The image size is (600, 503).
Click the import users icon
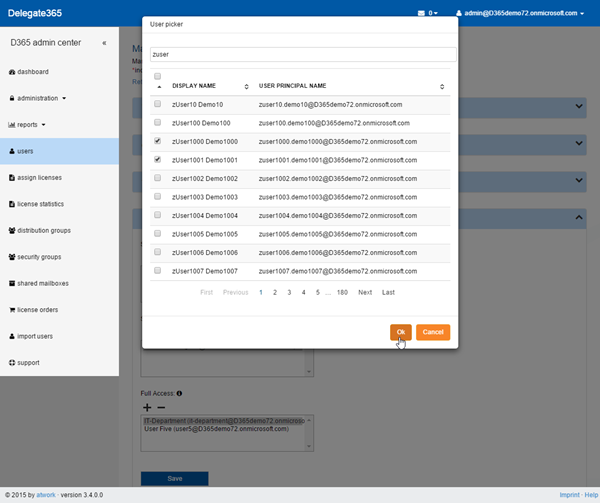click(x=12, y=336)
